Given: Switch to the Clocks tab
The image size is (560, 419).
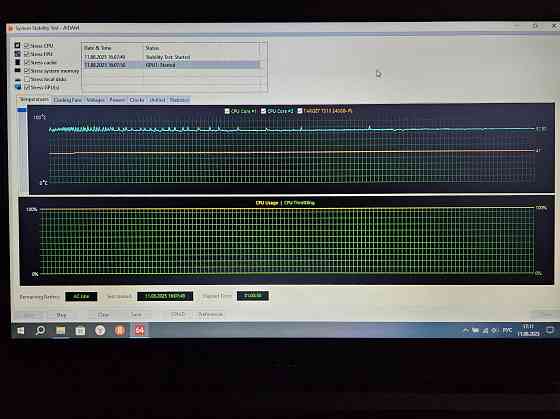Looking at the screenshot, I should tap(137, 100).
